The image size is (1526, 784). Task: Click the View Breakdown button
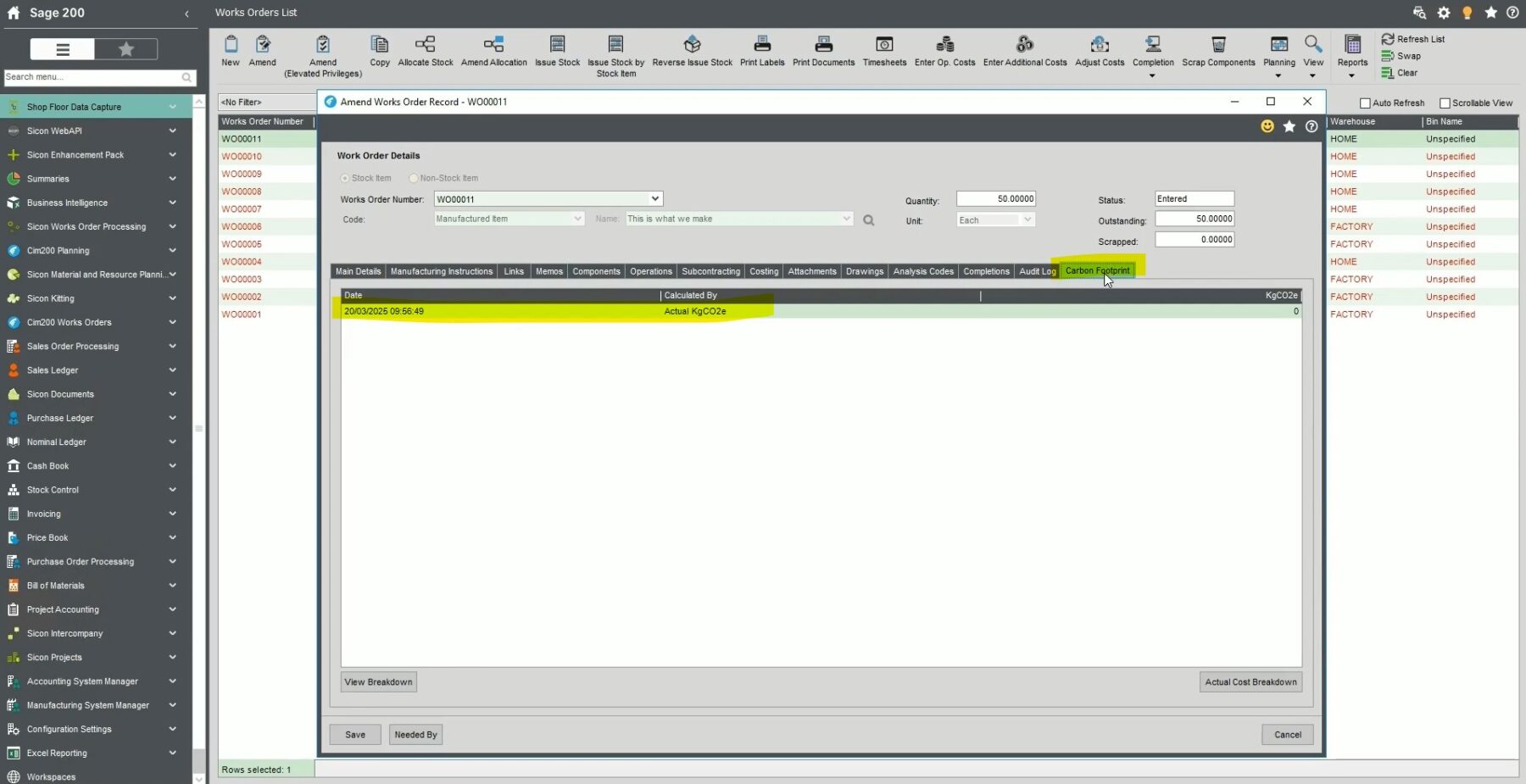(x=378, y=682)
